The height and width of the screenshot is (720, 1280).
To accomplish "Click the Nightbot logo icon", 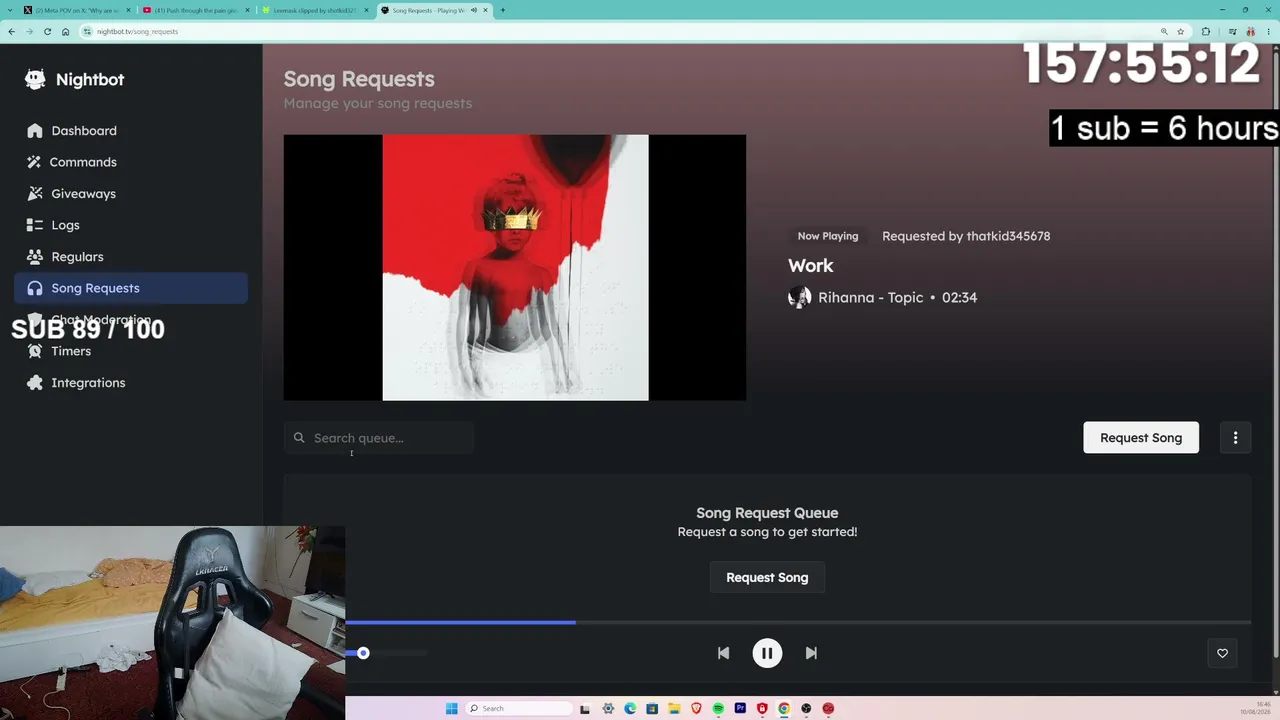I will tap(35, 79).
